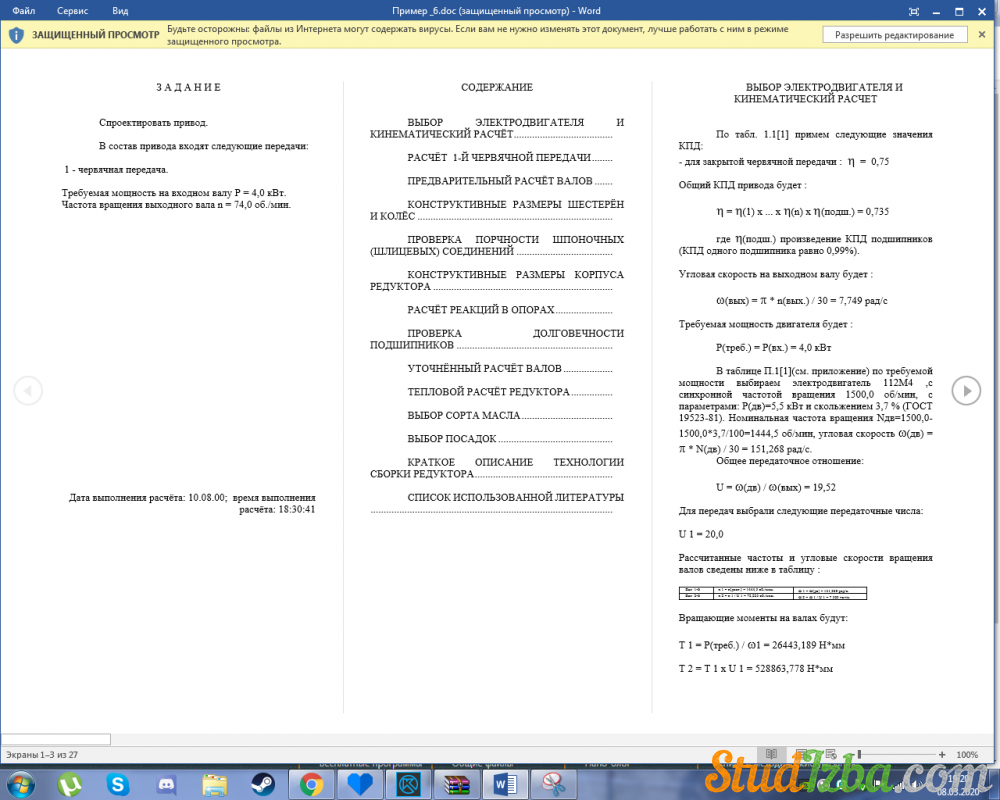Click the horizontal scrollbar thumb
This screenshot has height=800, width=1000.
point(55,739)
